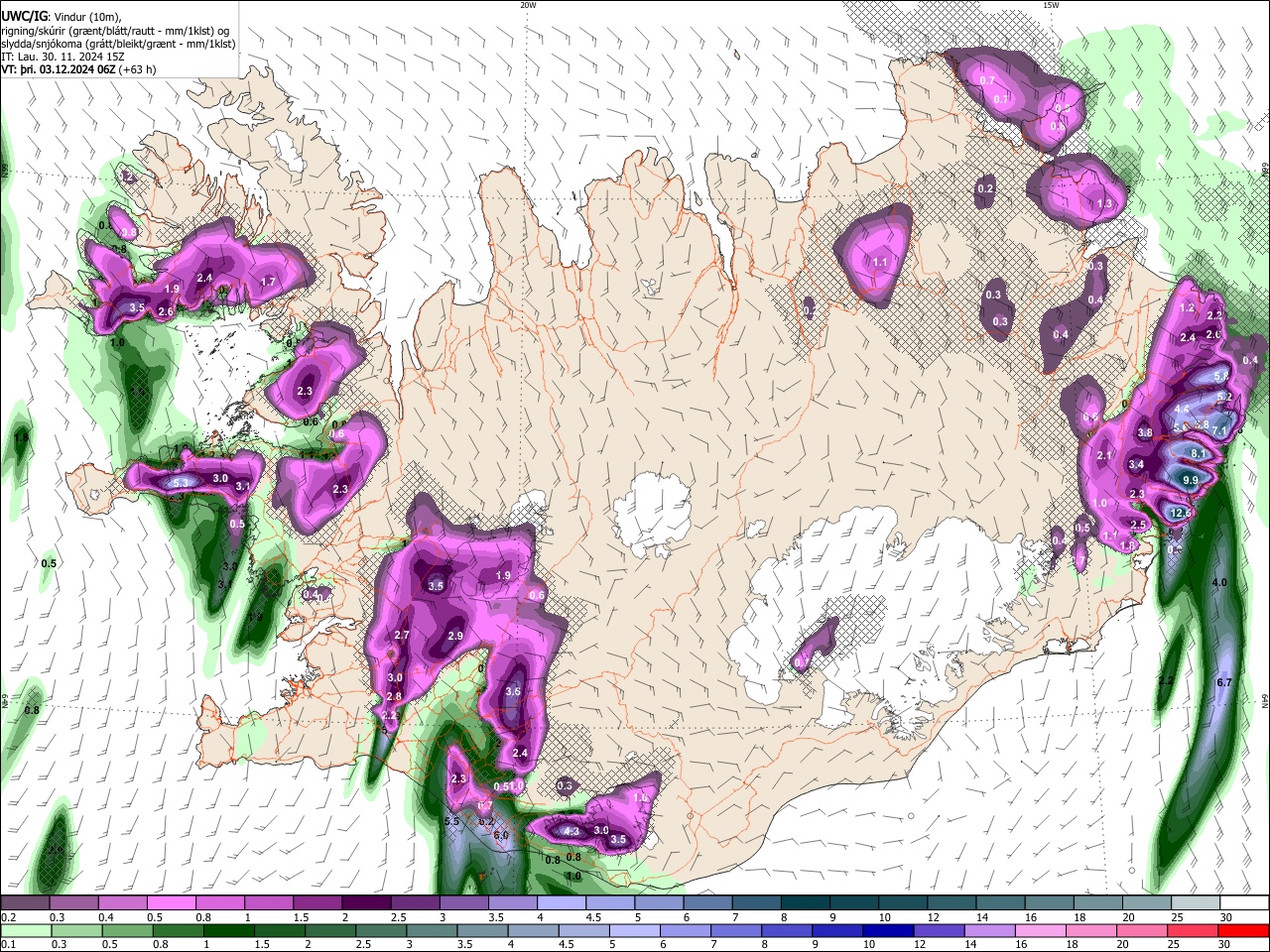Click the 4.3 value on the south coast
Image resolution: width=1270 pixels, height=952 pixels.
pos(571,831)
